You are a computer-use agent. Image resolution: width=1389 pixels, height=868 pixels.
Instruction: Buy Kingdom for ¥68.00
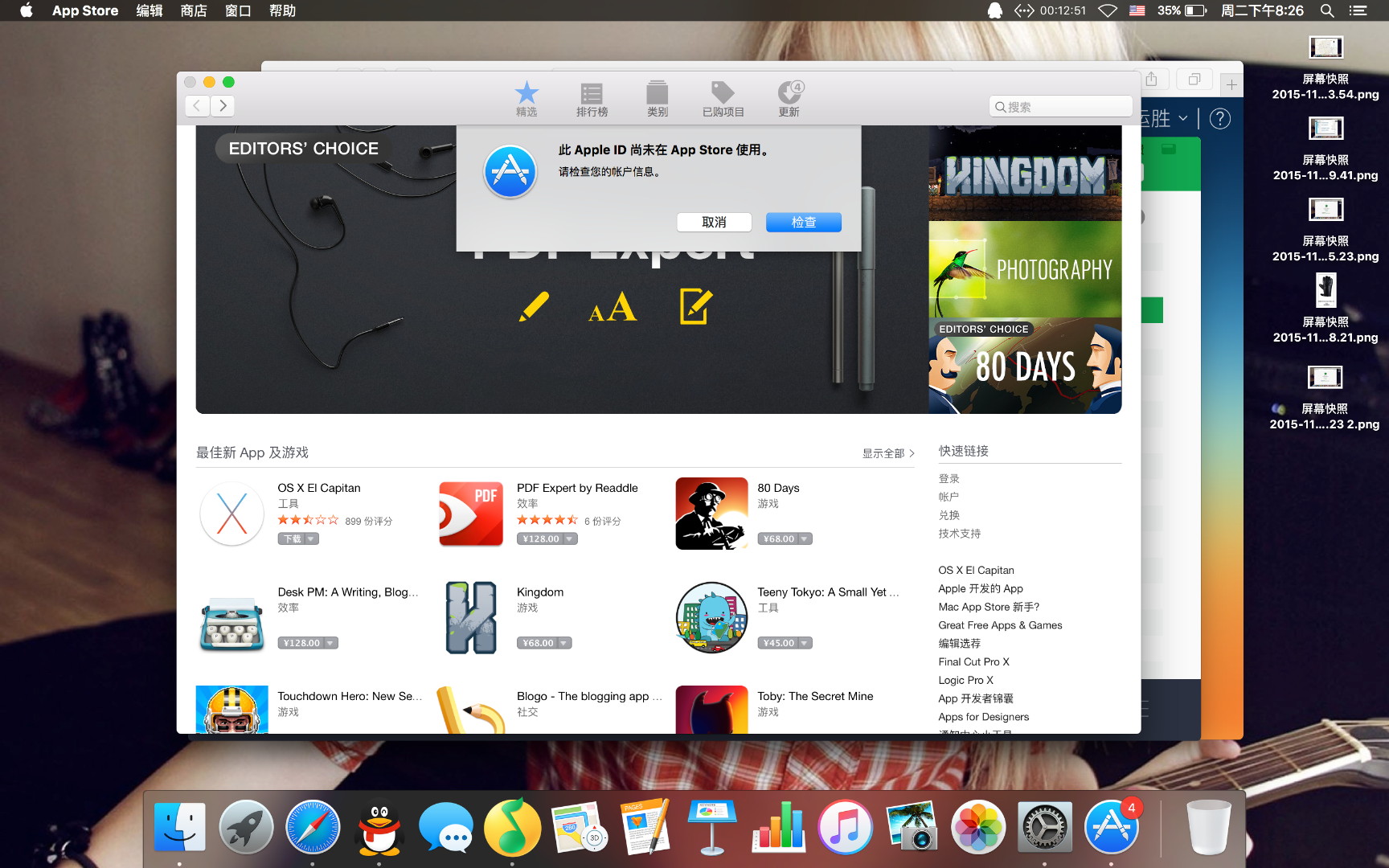537,643
